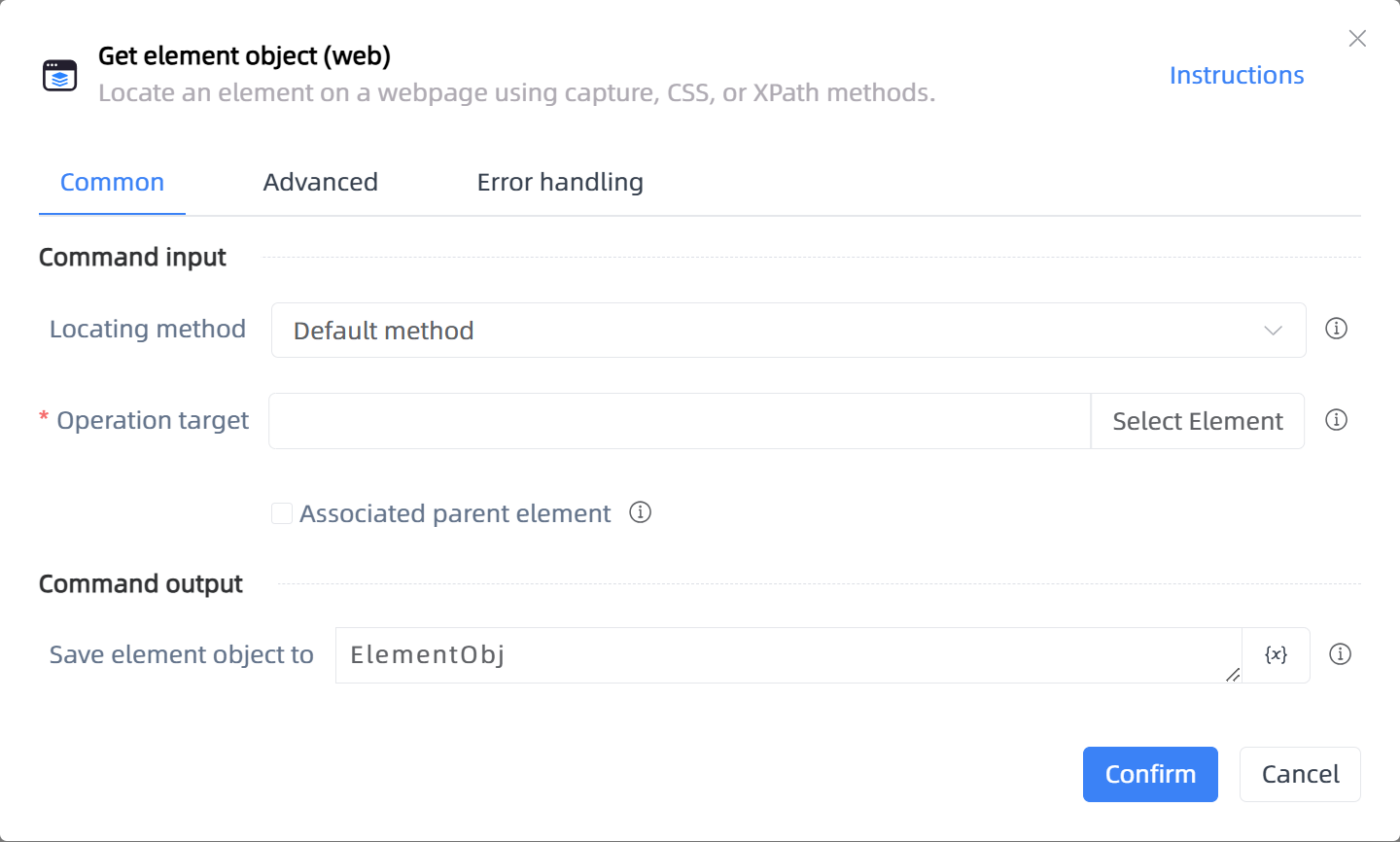Confirm the command settings
This screenshot has height=842, width=1400.
pyautogui.click(x=1150, y=774)
